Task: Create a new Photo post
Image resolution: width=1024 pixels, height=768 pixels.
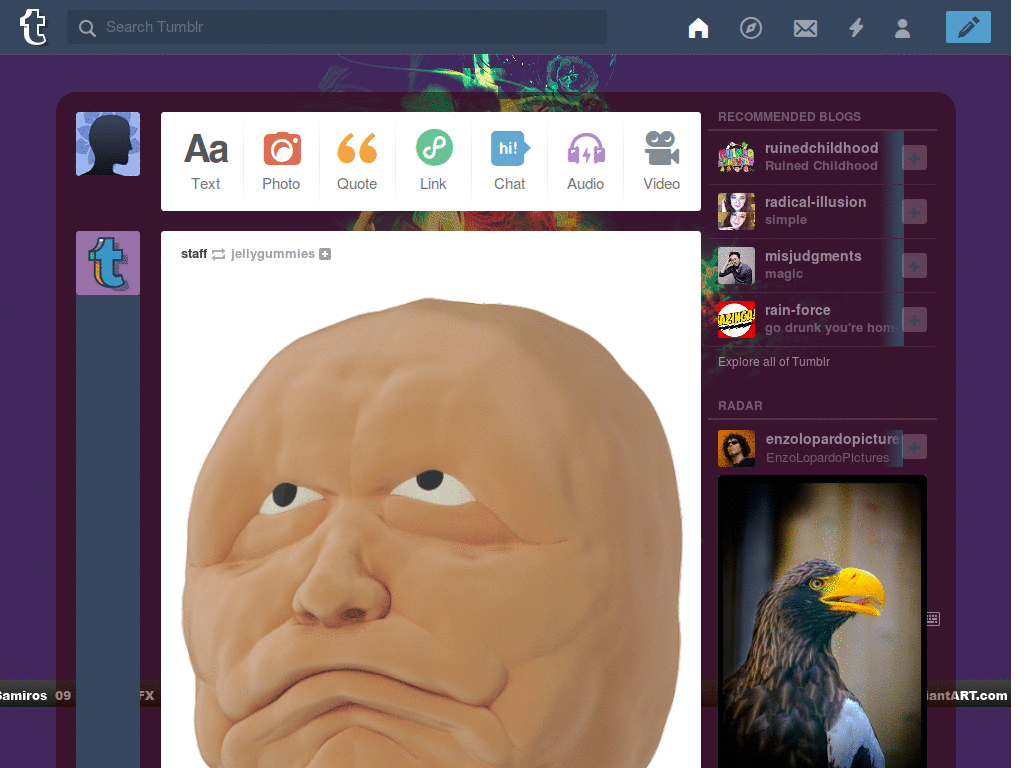Action: click(281, 161)
